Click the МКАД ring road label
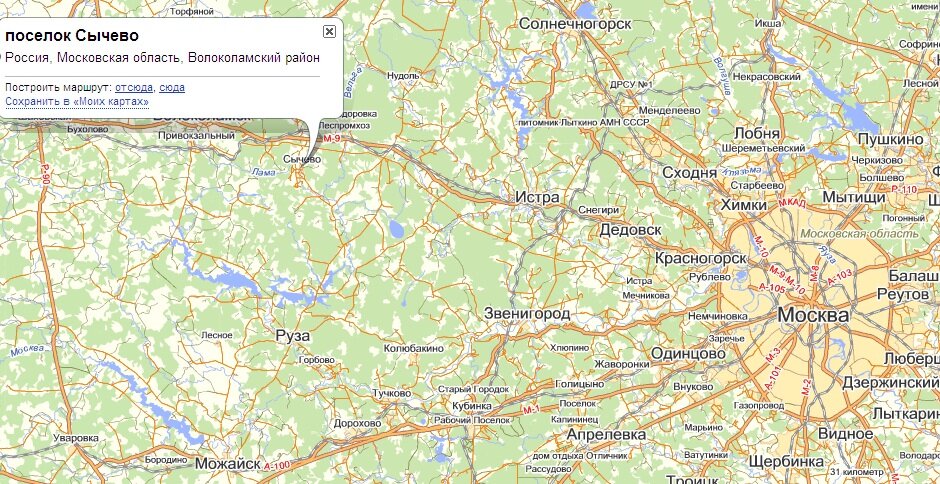Image resolution: width=940 pixels, height=484 pixels. pos(792,203)
